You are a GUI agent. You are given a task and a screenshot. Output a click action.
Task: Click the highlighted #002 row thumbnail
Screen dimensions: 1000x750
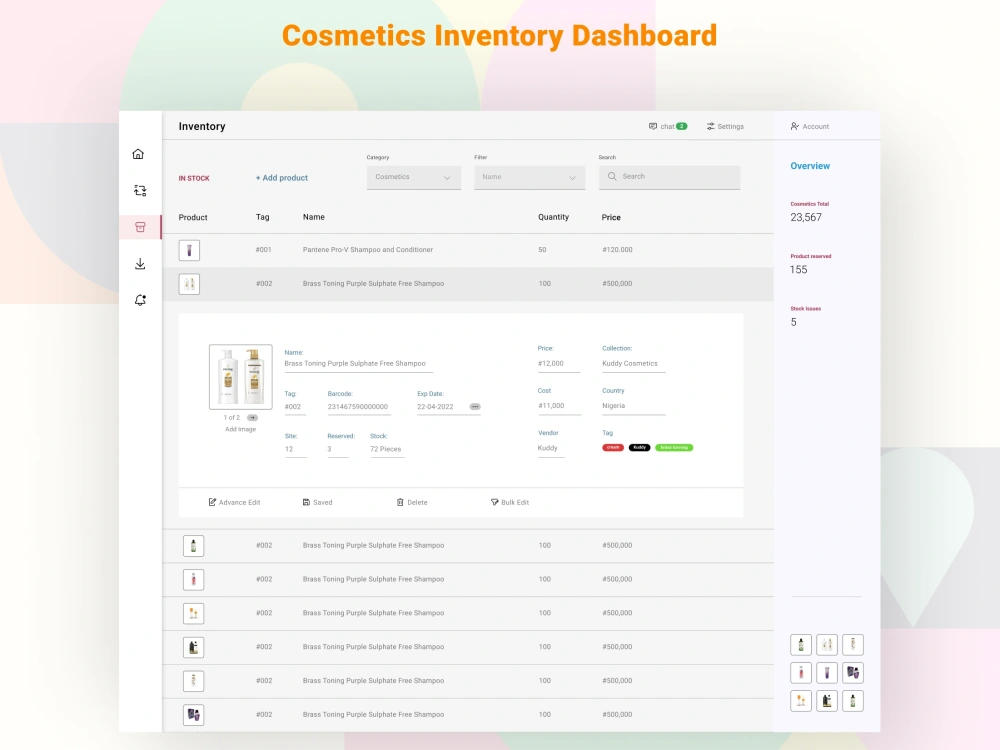pos(189,284)
